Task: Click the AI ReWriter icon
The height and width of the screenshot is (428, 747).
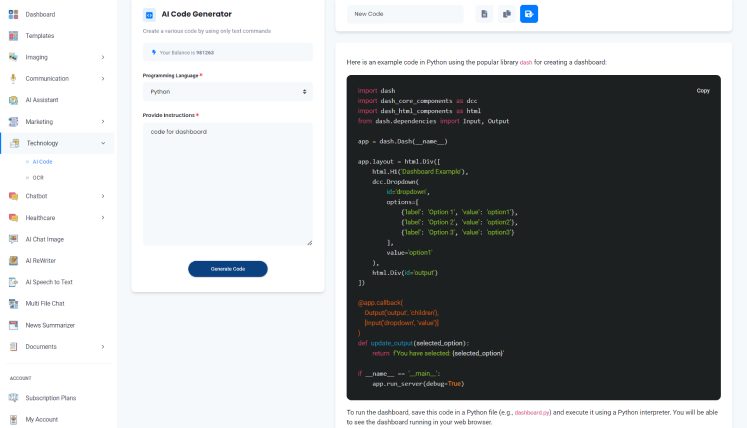Action: pyautogui.click(x=13, y=261)
